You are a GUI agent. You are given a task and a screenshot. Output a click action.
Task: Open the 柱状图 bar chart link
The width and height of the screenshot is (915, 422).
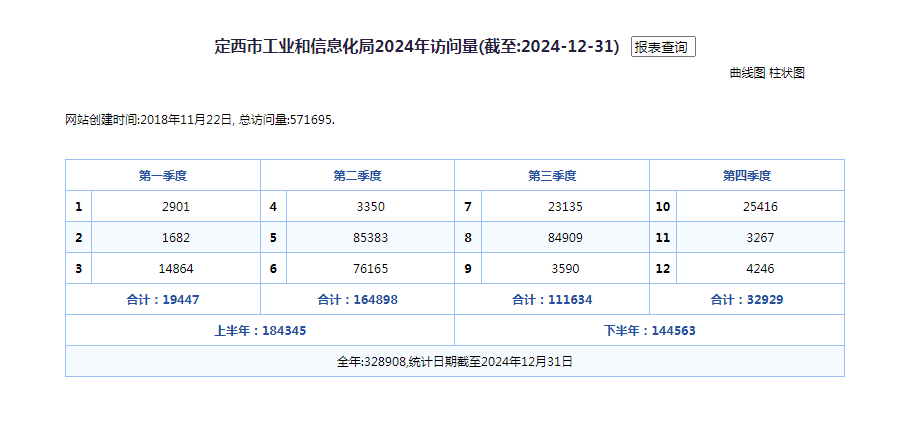(x=787, y=73)
